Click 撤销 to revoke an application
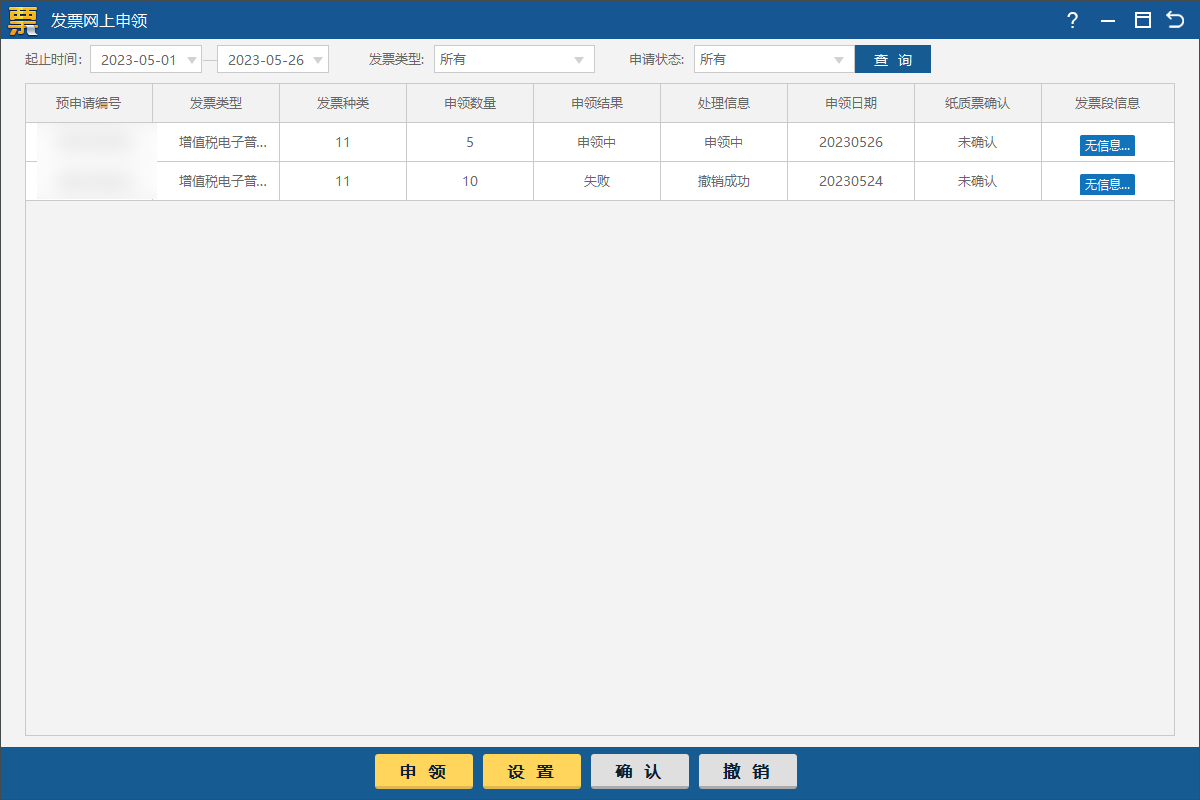Viewport: 1200px width, 800px height. (747, 771)
